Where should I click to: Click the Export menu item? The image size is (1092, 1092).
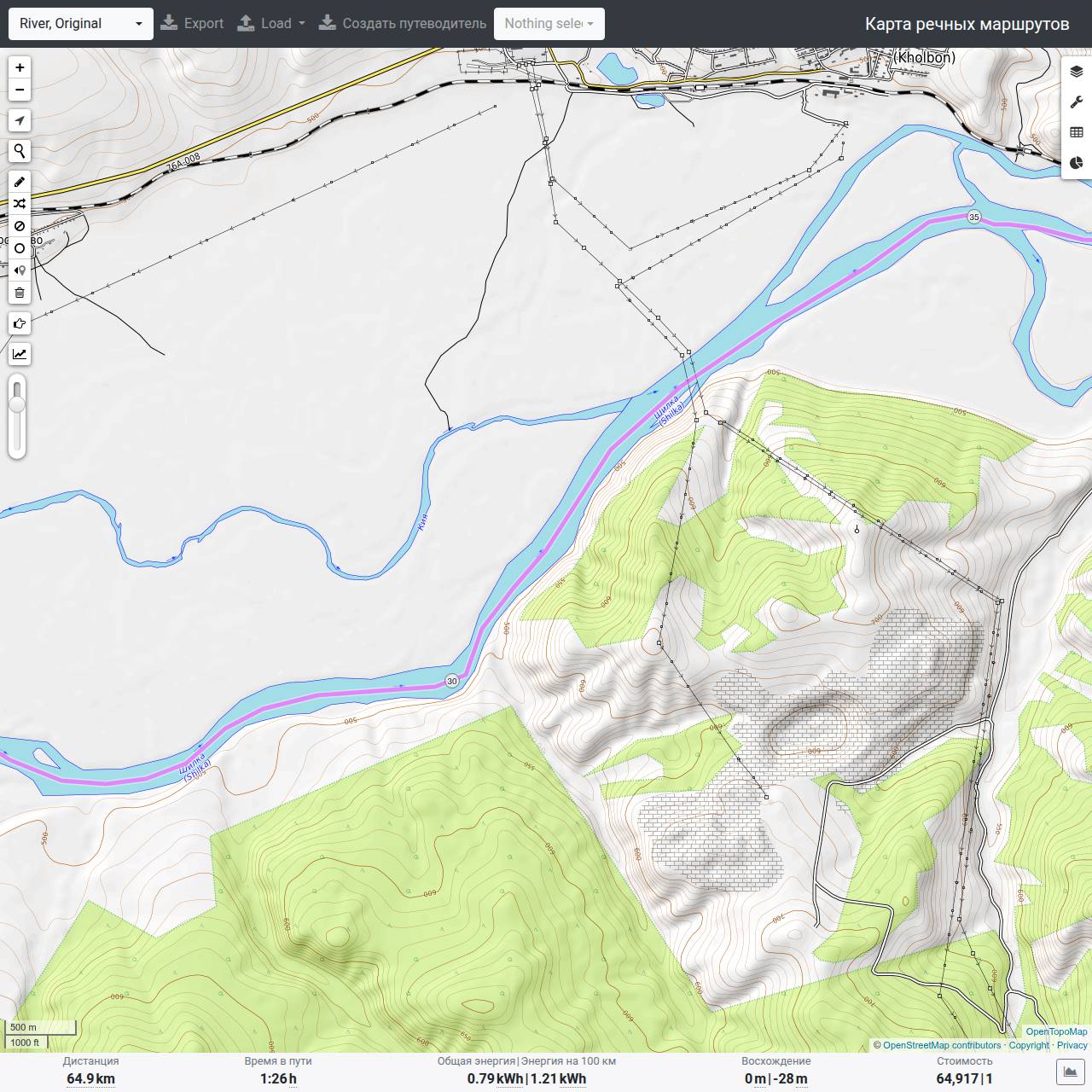[x=192, y=24]
